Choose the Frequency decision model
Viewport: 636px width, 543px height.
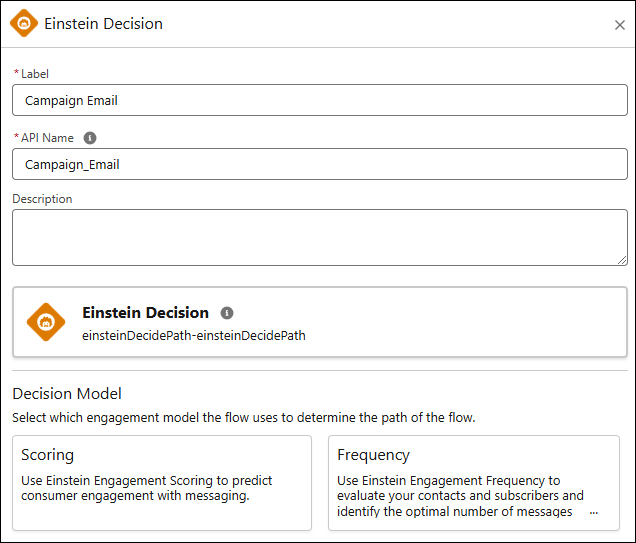pyautogui.click(x=474, y=483)
